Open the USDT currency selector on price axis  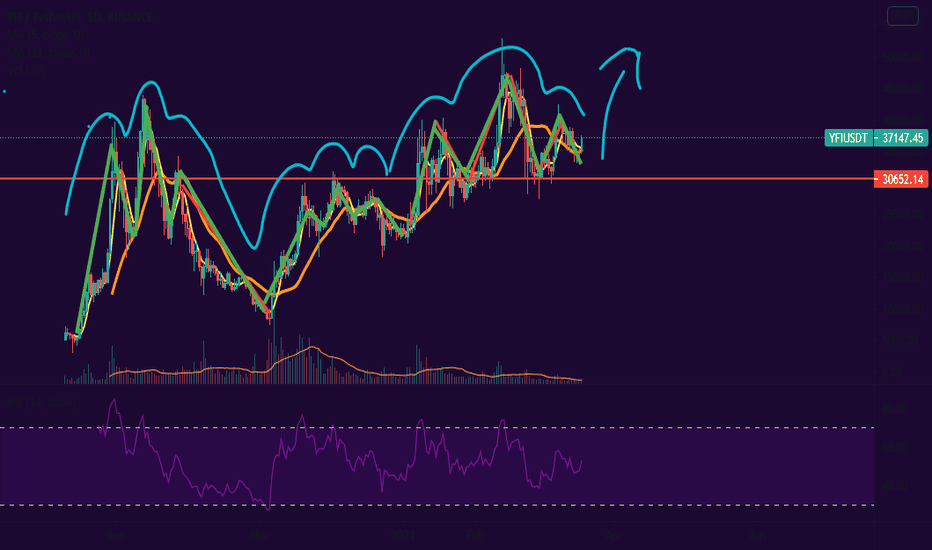[x=902, y=16]
